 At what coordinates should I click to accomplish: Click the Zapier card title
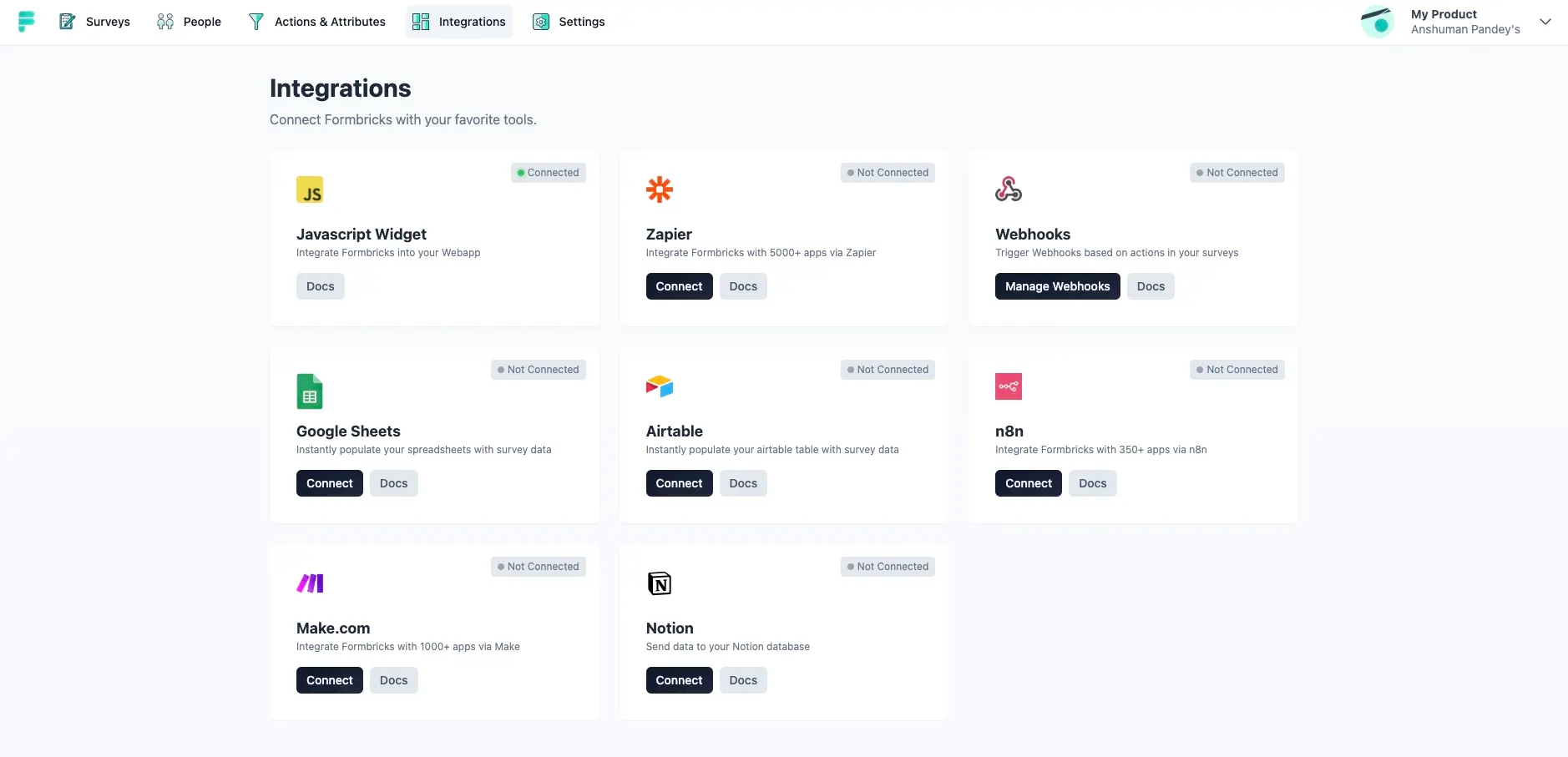pyautogui.click(x=669, y=235)
